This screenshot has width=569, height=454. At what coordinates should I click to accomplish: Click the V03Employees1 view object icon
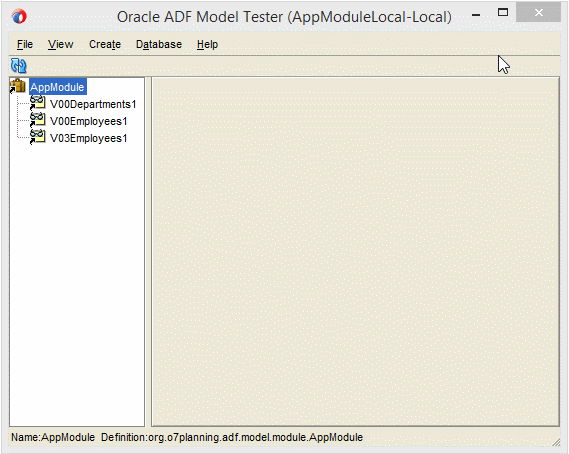37,137
